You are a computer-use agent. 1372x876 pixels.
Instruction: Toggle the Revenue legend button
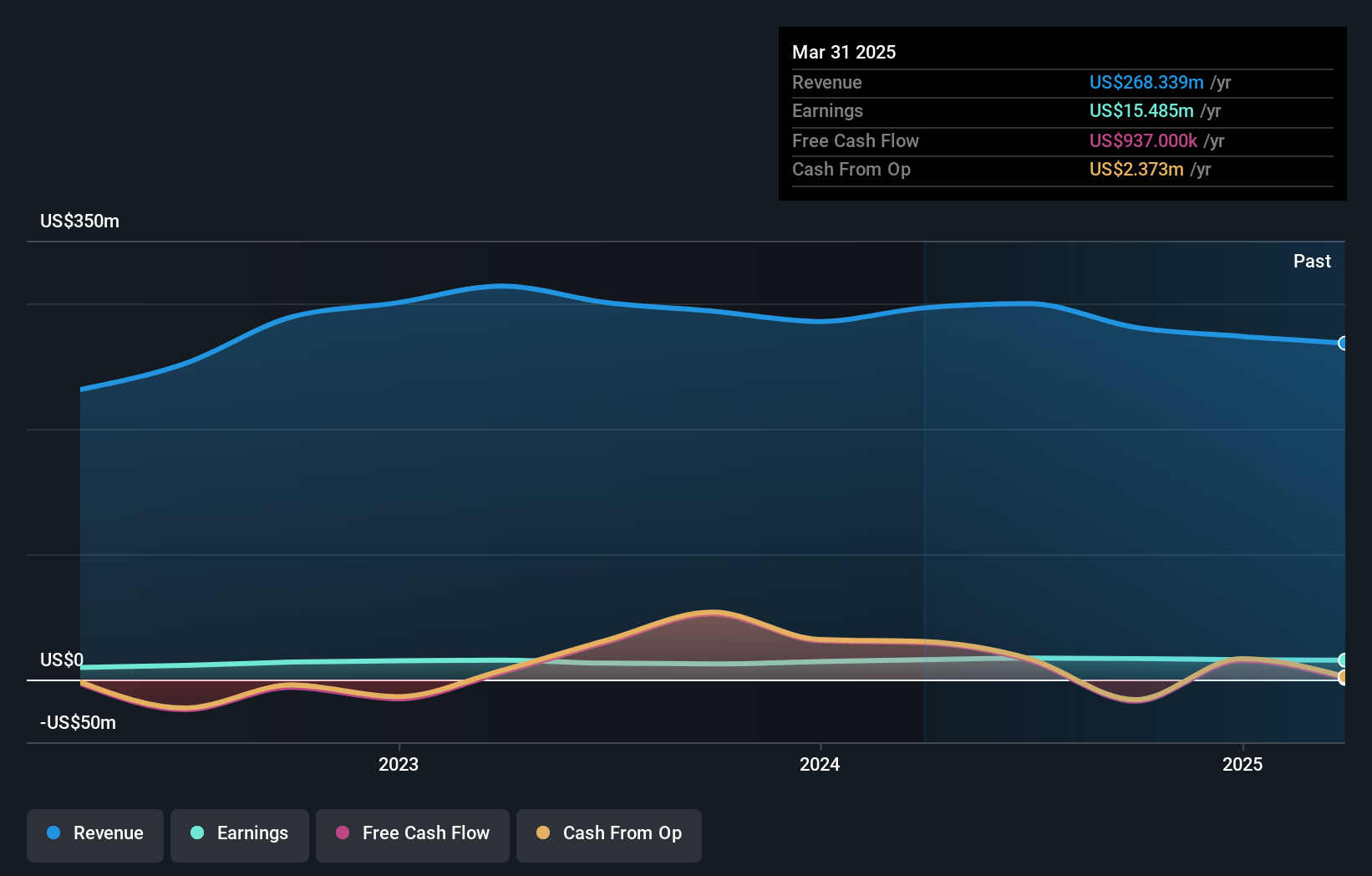click(x=95, y=835)
